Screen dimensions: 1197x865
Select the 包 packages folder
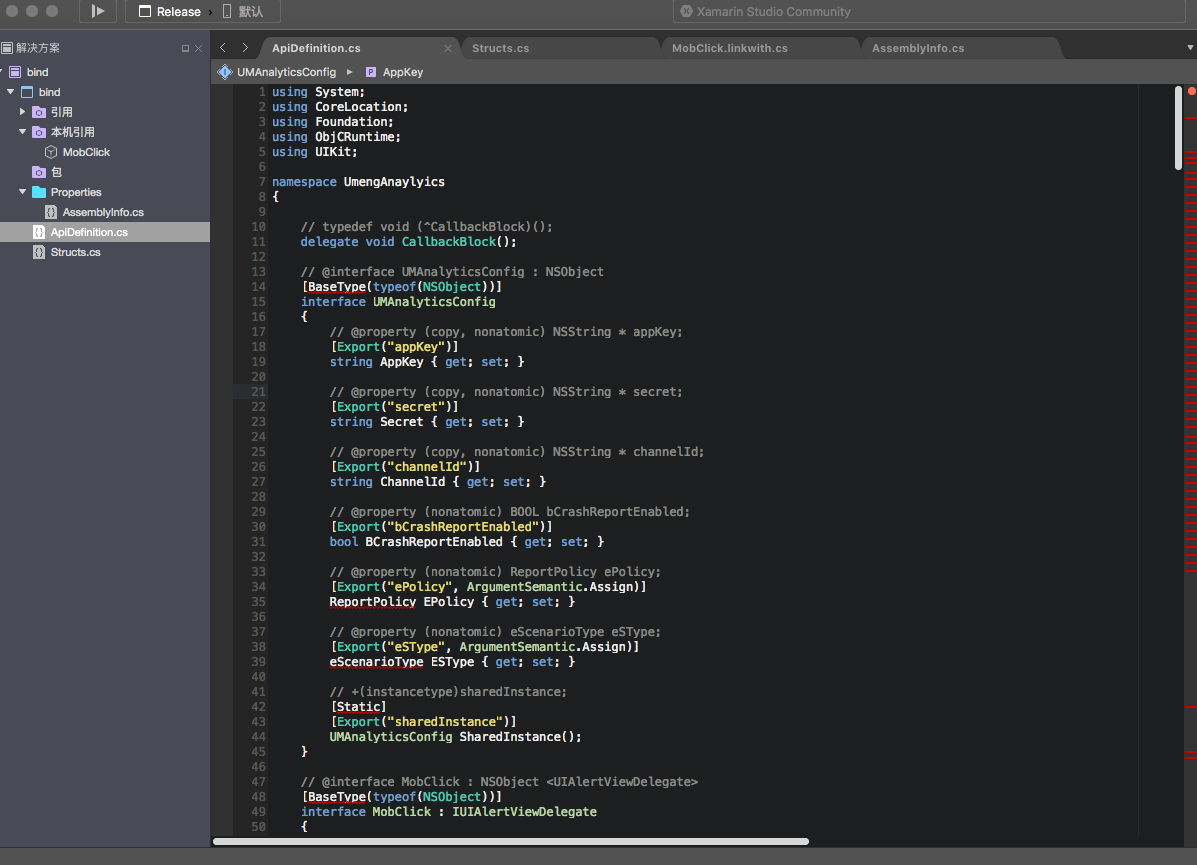coord(56,172)
